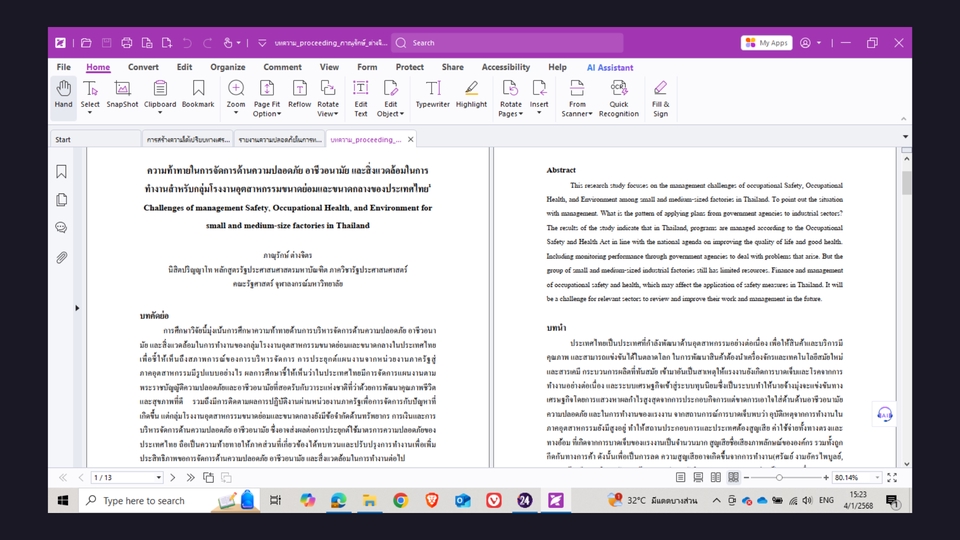Viewport: 960px width, 540px height.
Task: Toggle facing pages view mode
Action: (716, 478)
